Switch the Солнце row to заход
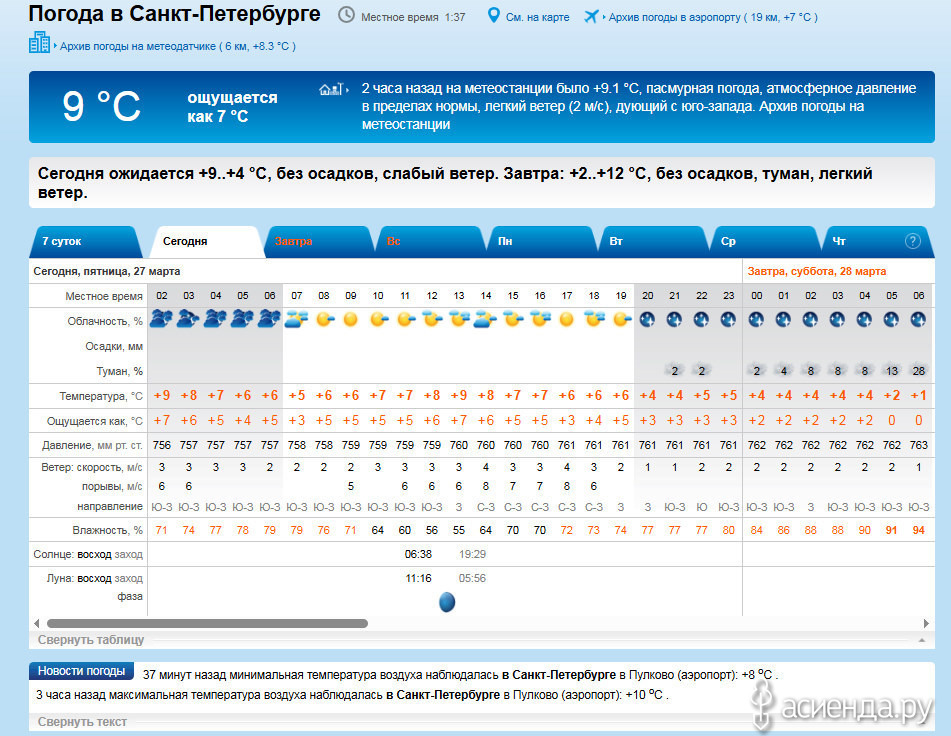The image size is (951, 736). [128, 554]
